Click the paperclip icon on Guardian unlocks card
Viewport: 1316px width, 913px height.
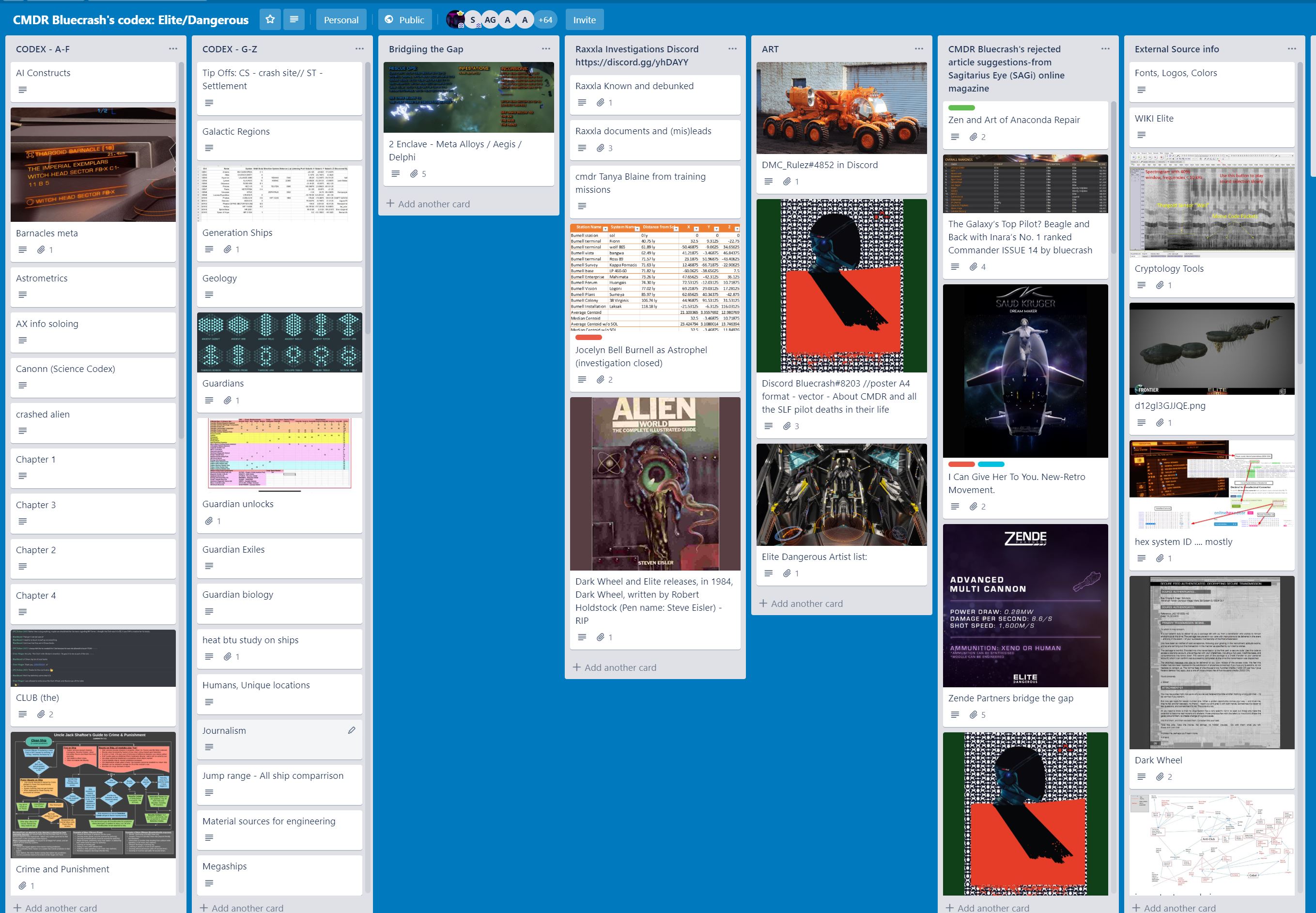(209, 521)
